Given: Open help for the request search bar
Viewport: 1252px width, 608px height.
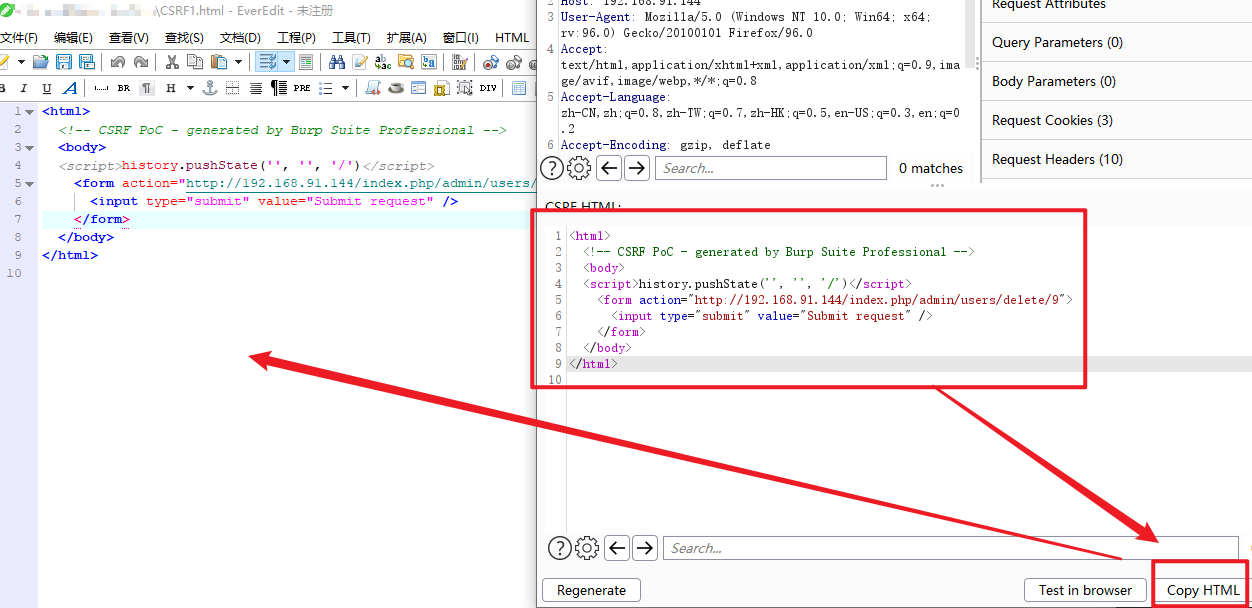Looking at the screenshot, I should pyautogui.click(x=551, y=168).
